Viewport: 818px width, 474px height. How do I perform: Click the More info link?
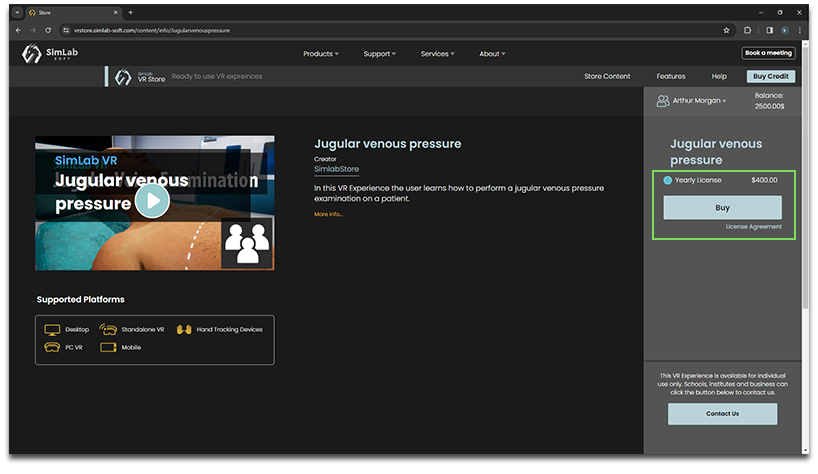tap(328, 214)
